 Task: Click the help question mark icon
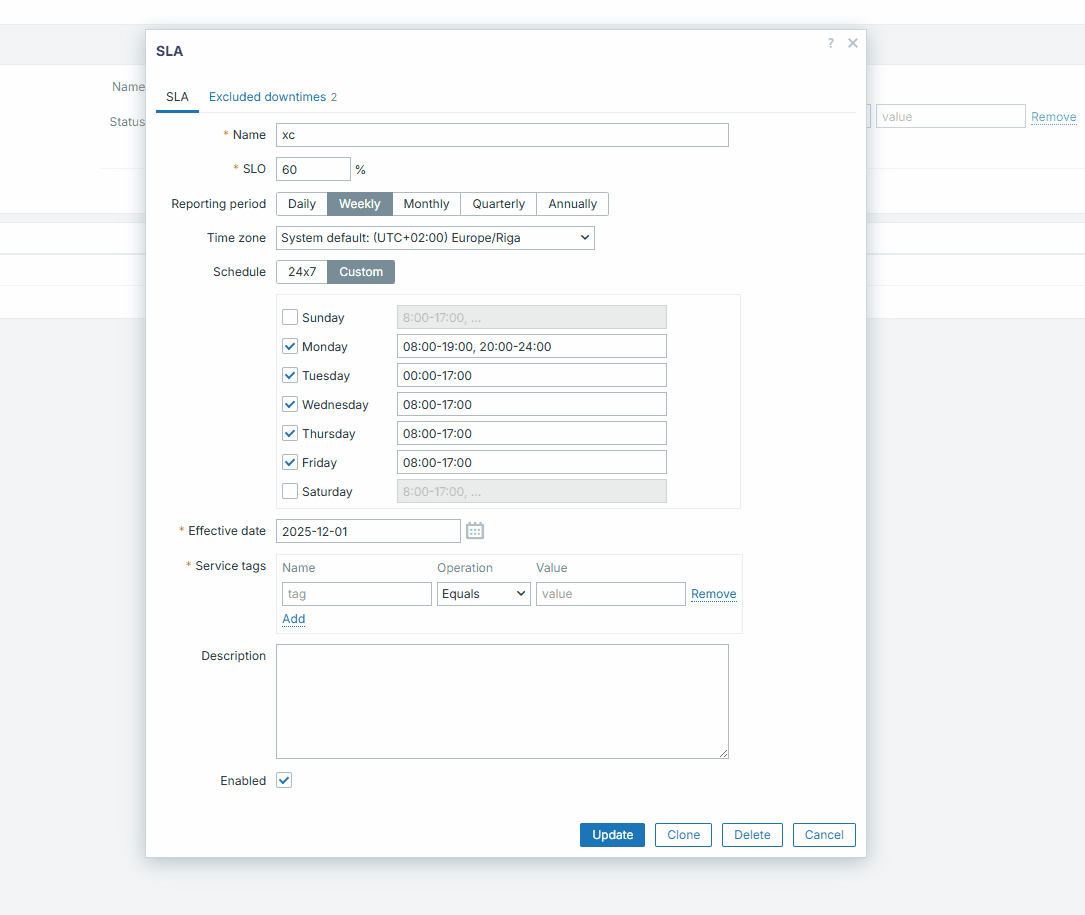click(830, 43)
